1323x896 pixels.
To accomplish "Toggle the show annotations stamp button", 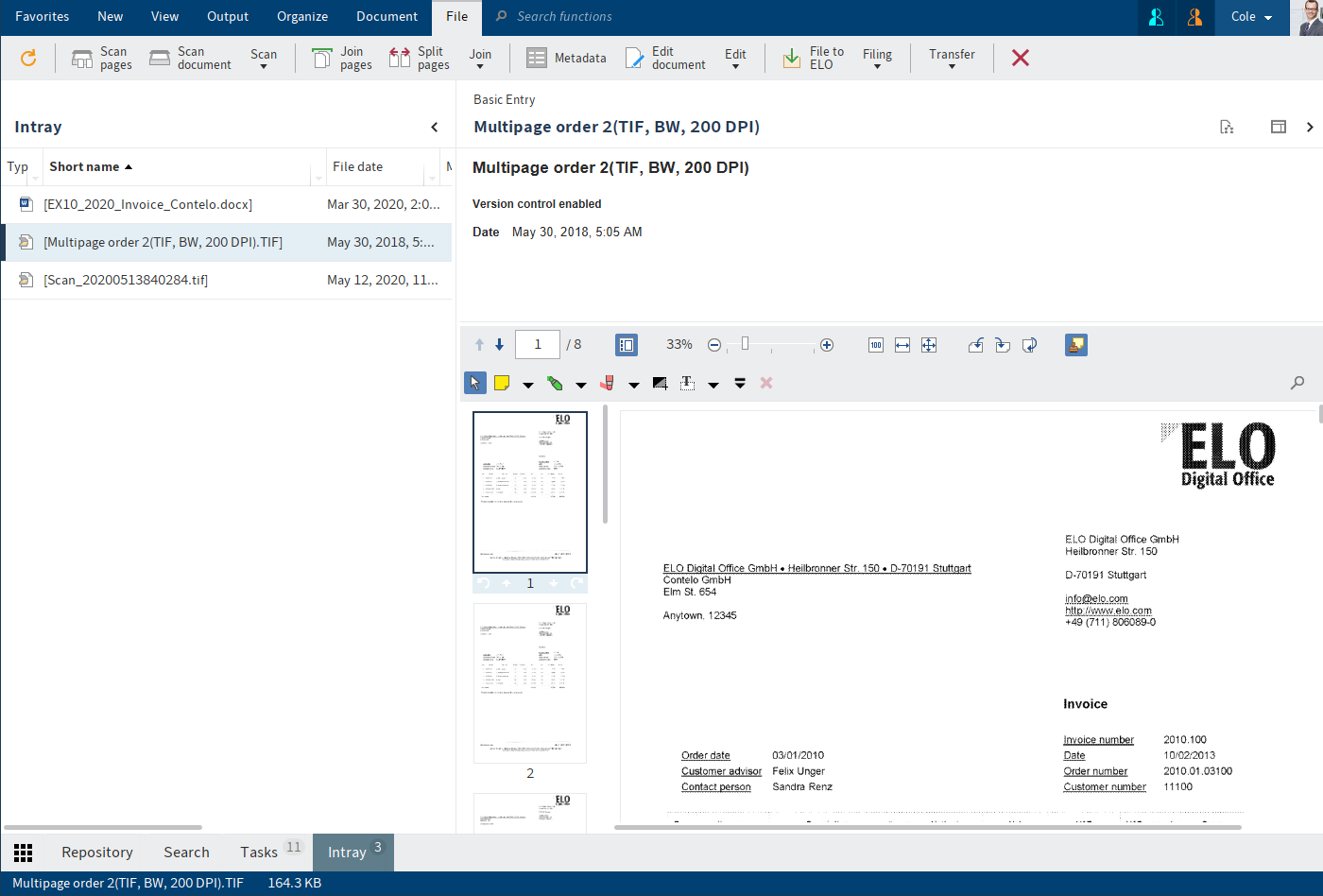I will click(x=1075, y=345).
